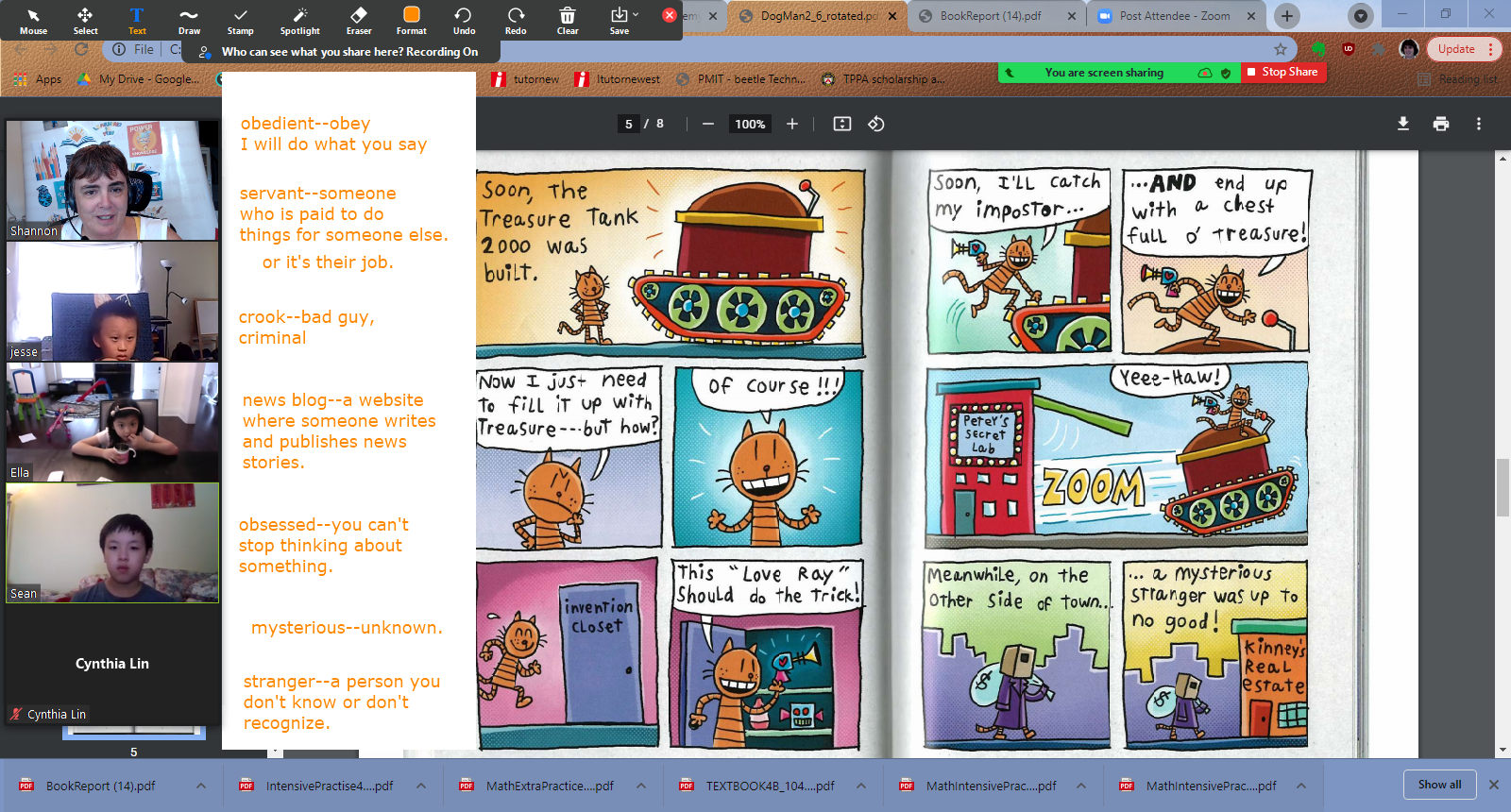The width and height of the screenshot is (1511, 812).
Task: Open Evernote extension
Action: (x=1319, y=49)
